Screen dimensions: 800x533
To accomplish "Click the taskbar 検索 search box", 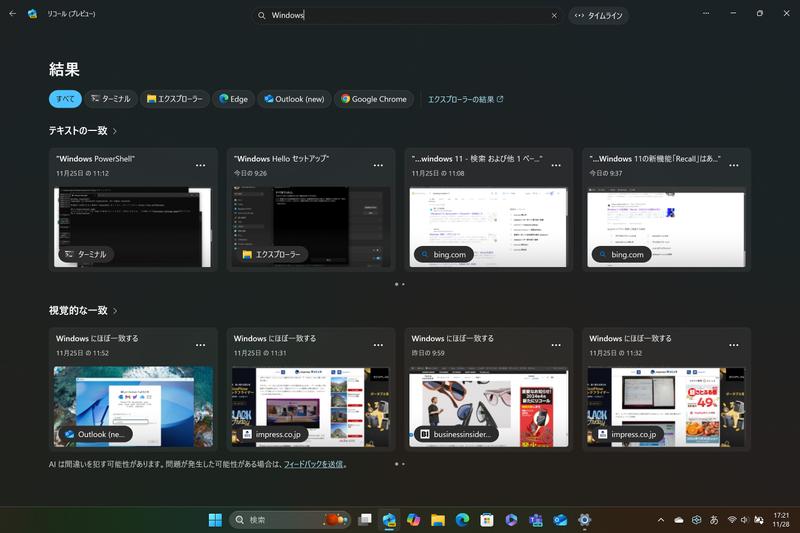I will click(290, 520).
